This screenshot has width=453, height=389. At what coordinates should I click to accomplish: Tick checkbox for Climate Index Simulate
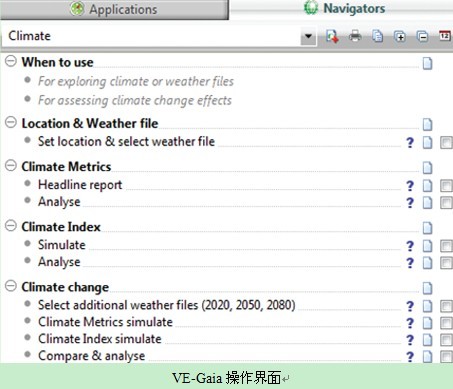tap(446, 246)
